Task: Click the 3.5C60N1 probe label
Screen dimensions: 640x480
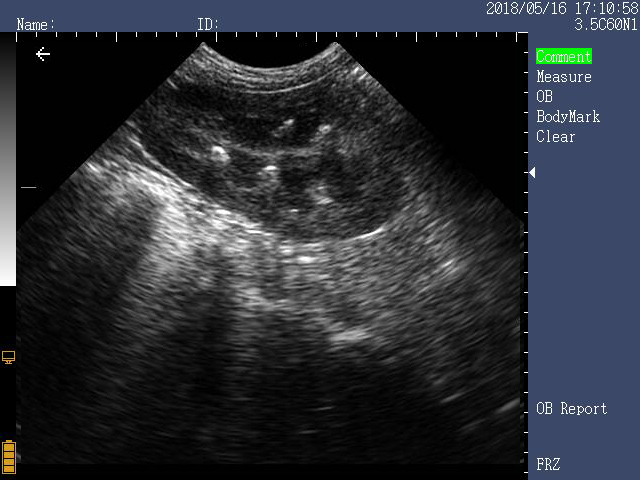Action: click(605, 24)
